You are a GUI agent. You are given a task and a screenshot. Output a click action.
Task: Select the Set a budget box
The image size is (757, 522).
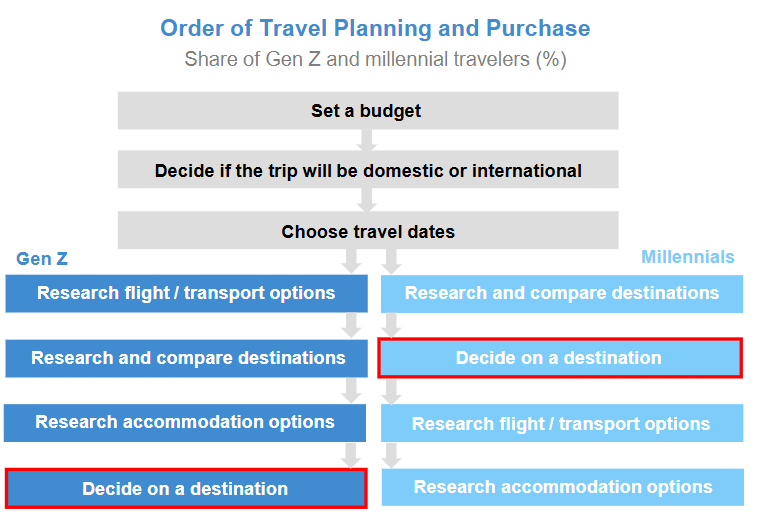coord(367,111)
